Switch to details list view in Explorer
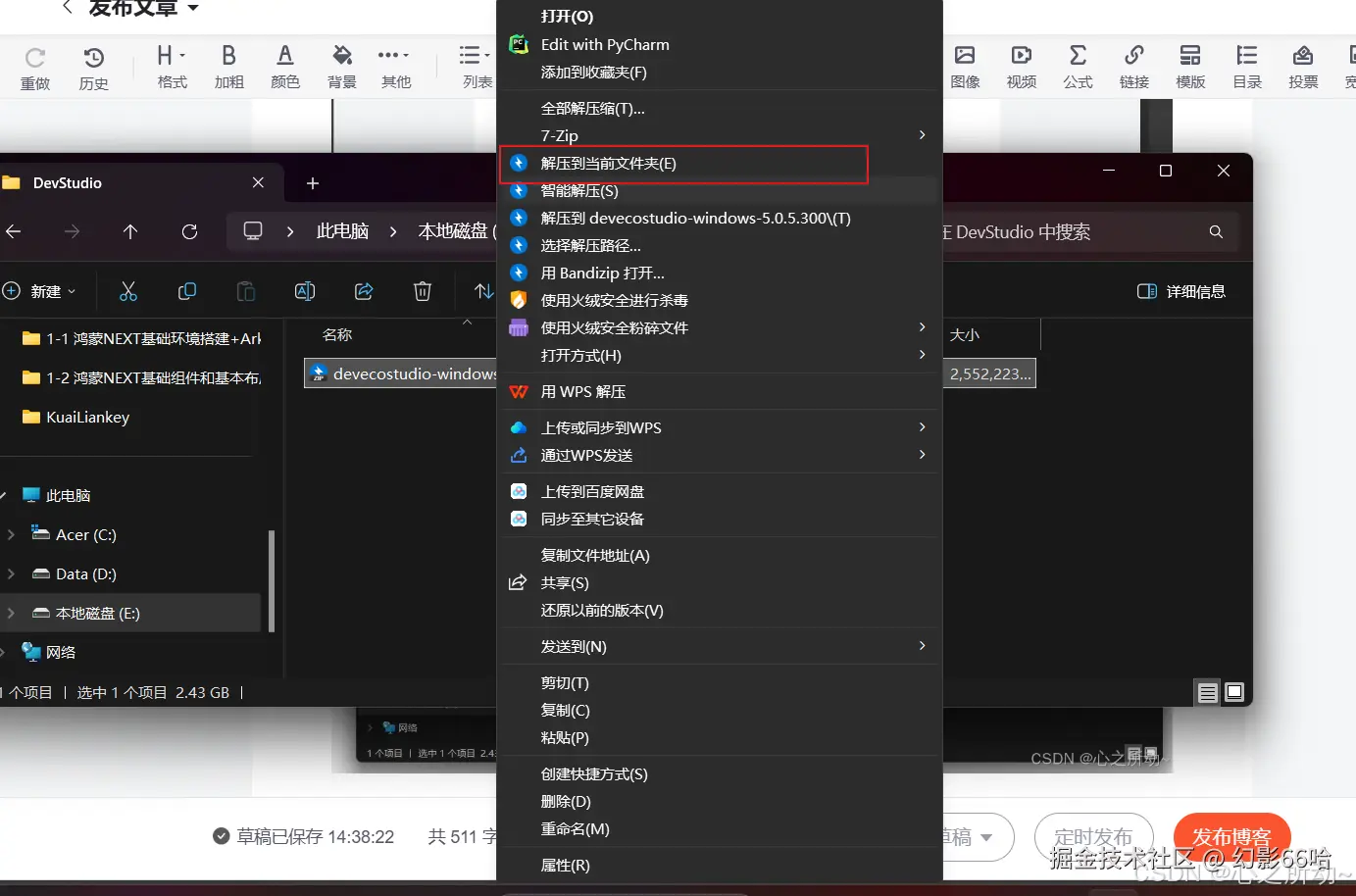The image size is (1356, 896). (x=1208, y=693)
